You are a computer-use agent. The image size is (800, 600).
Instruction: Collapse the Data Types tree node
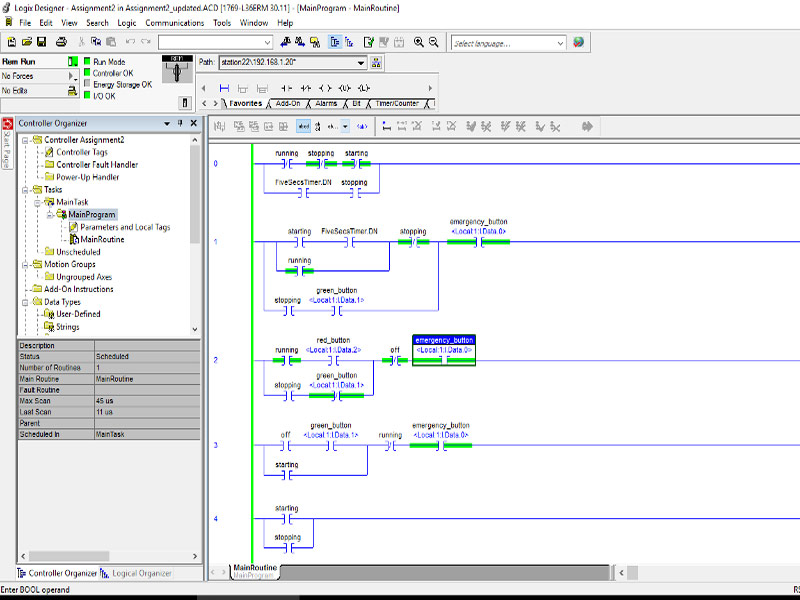[x=25, y=302]
